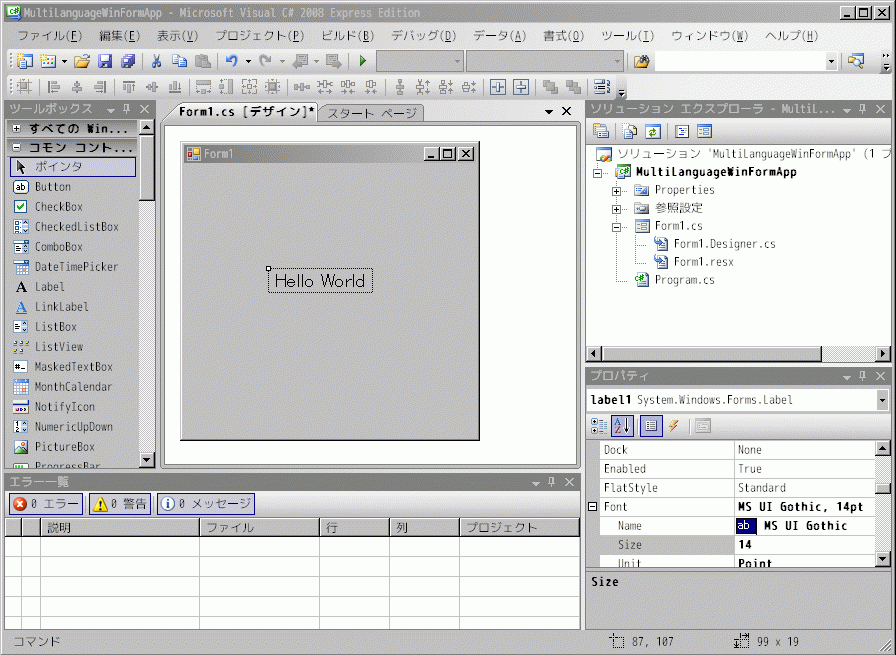Viewport: 896px width, 655px height.
Task: Click the Font Size value field
Action: tap(805, 545)
